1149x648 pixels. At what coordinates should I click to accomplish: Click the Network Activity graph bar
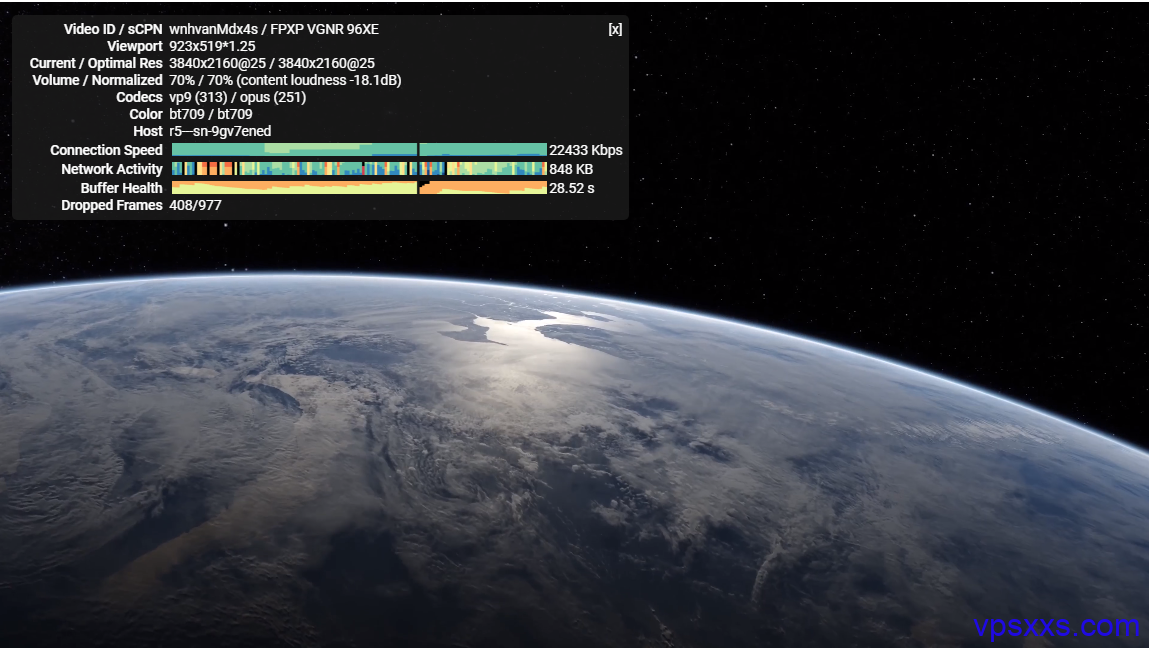click(x=359, y=169)
